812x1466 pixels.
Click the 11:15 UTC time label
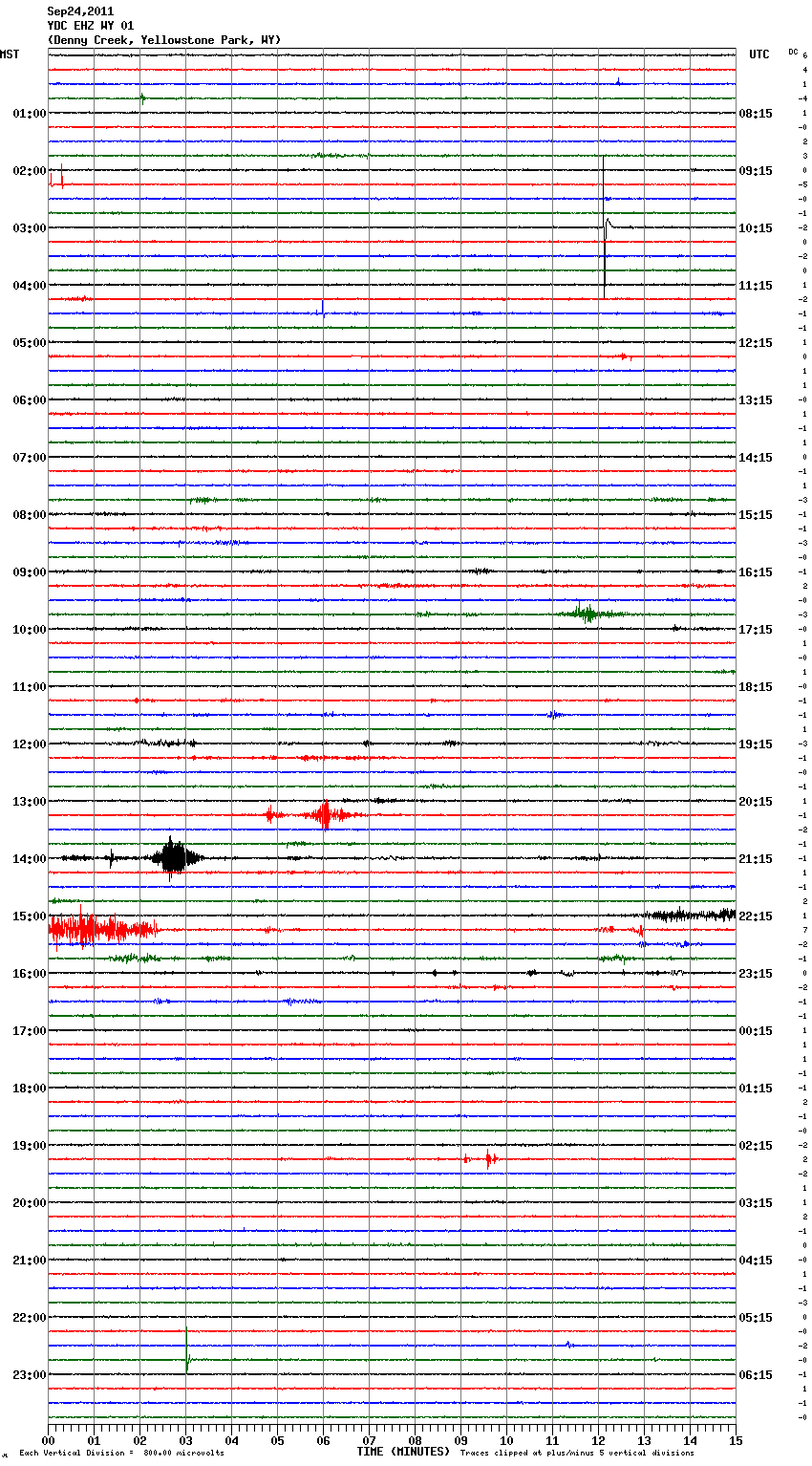click(x=756, y=286)
